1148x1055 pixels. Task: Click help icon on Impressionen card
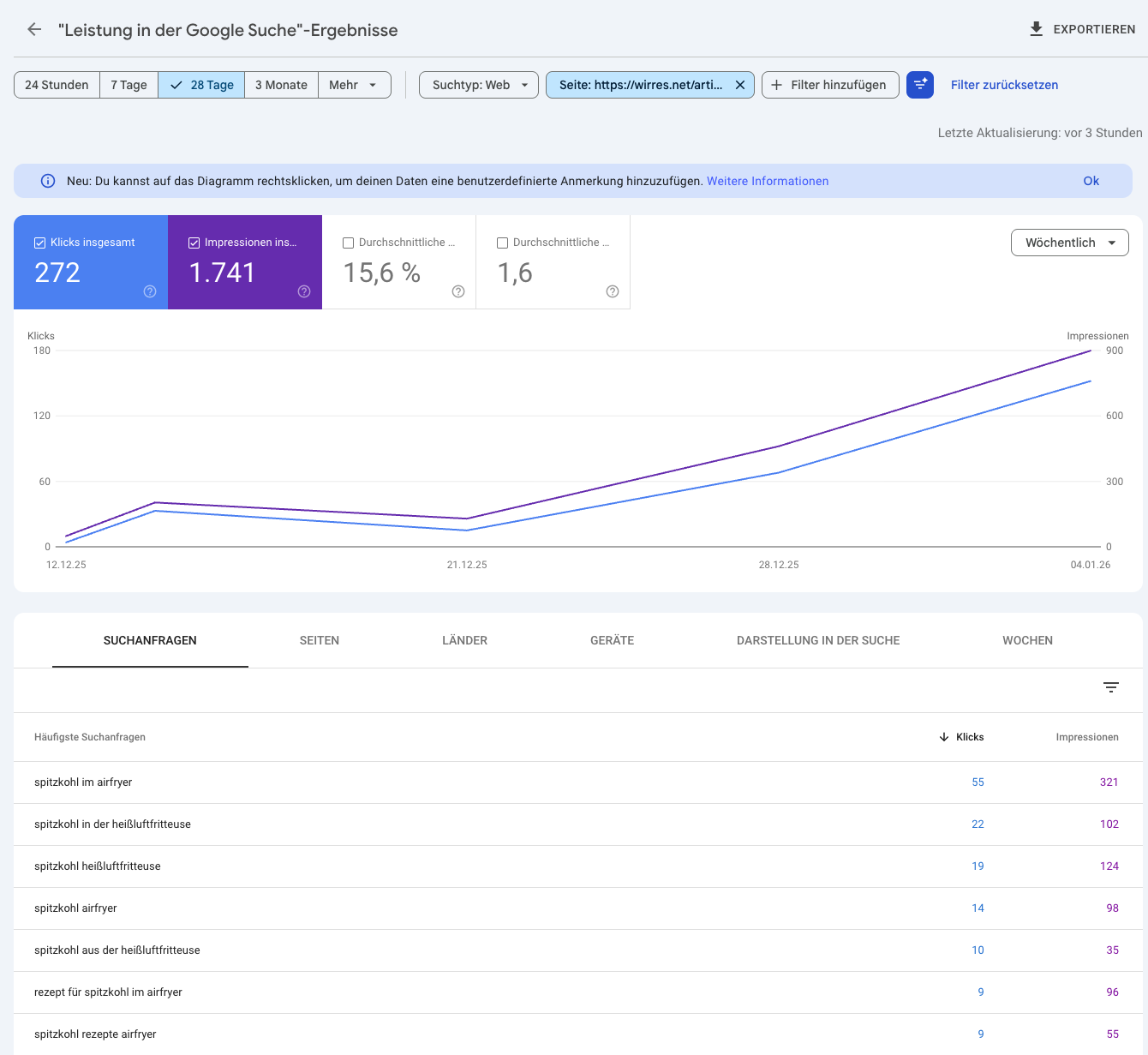tap(304, 291)
